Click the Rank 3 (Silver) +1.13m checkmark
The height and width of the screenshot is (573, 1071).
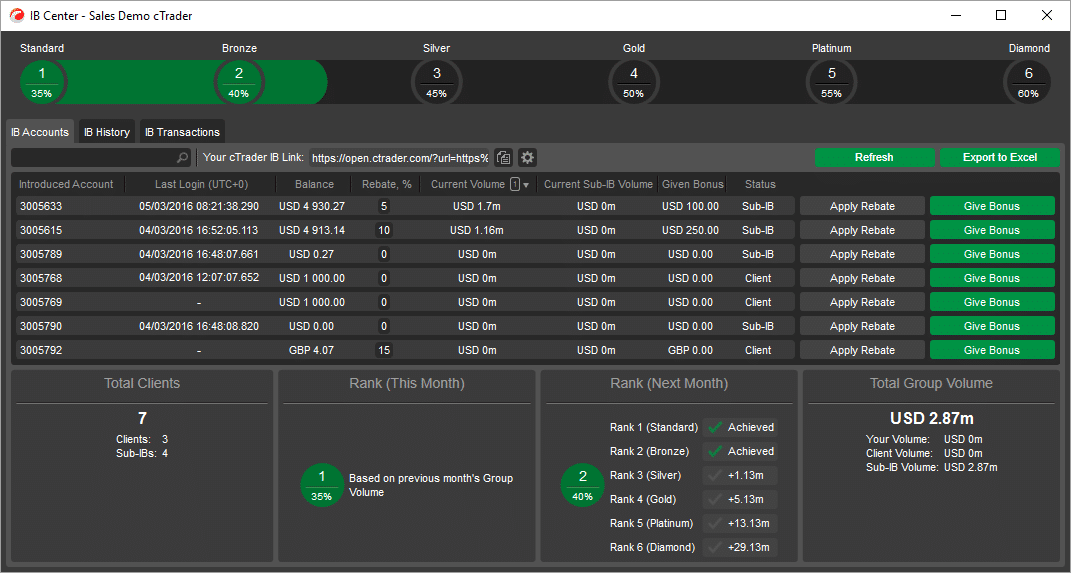pos(715,475)
